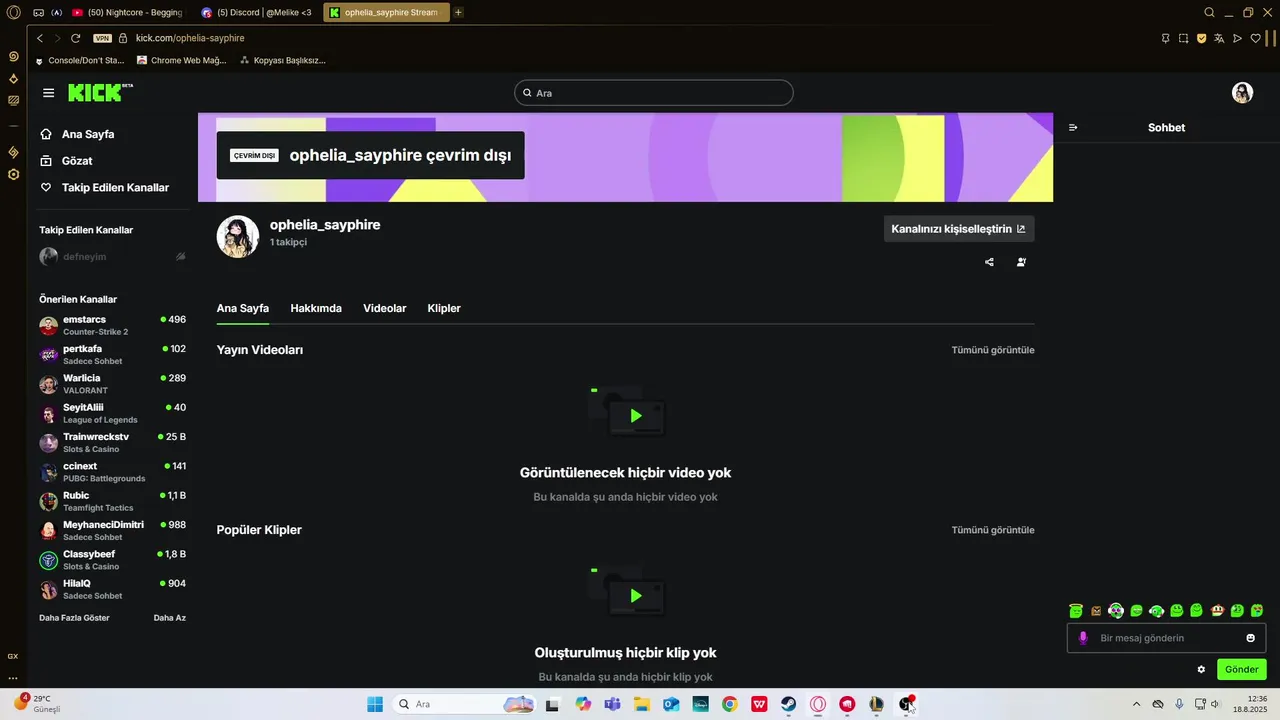
Task: Click Tümünü görüntüle beside Popüler Klipler
Action: 993,530
